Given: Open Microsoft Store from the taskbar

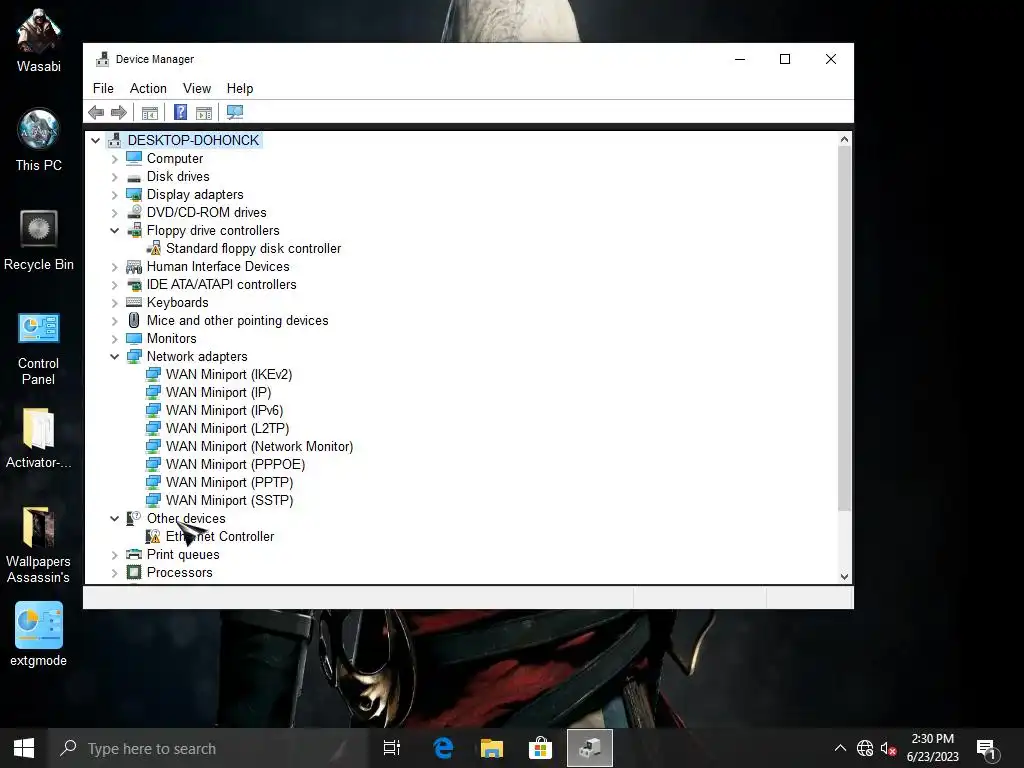Looking at the screenshot, I should (540, 748).
